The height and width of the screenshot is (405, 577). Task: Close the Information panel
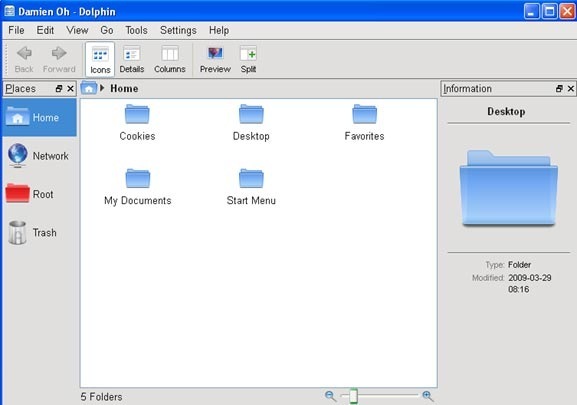point(571,89)
